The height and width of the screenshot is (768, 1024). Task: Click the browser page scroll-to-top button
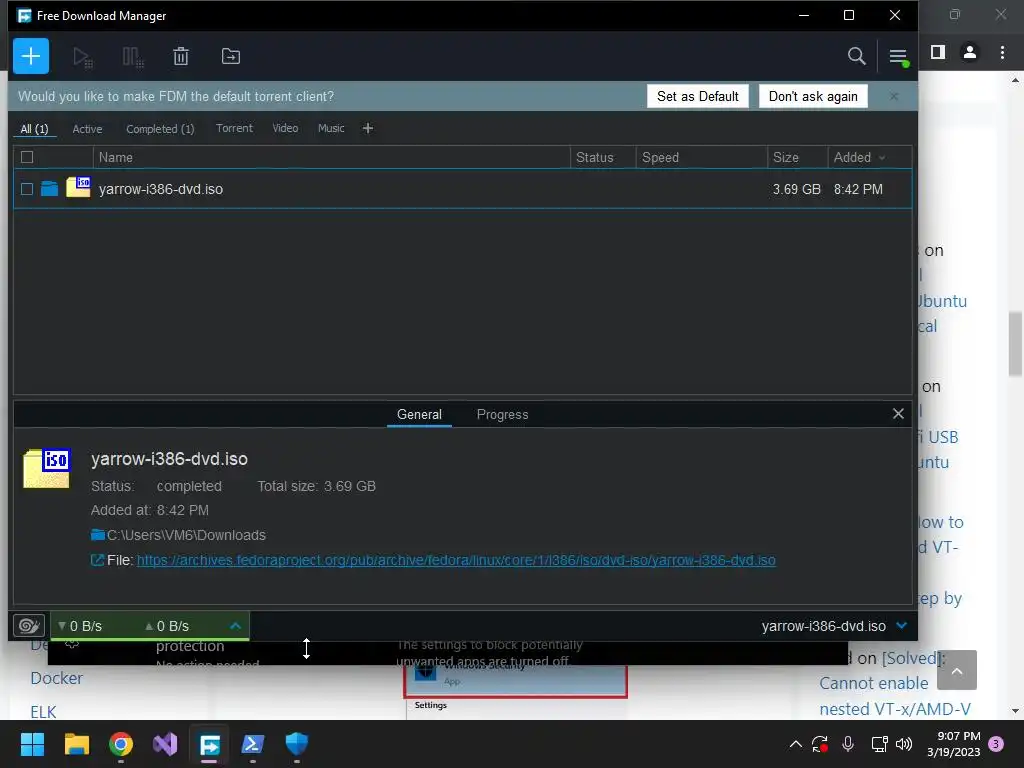(957, 670)
